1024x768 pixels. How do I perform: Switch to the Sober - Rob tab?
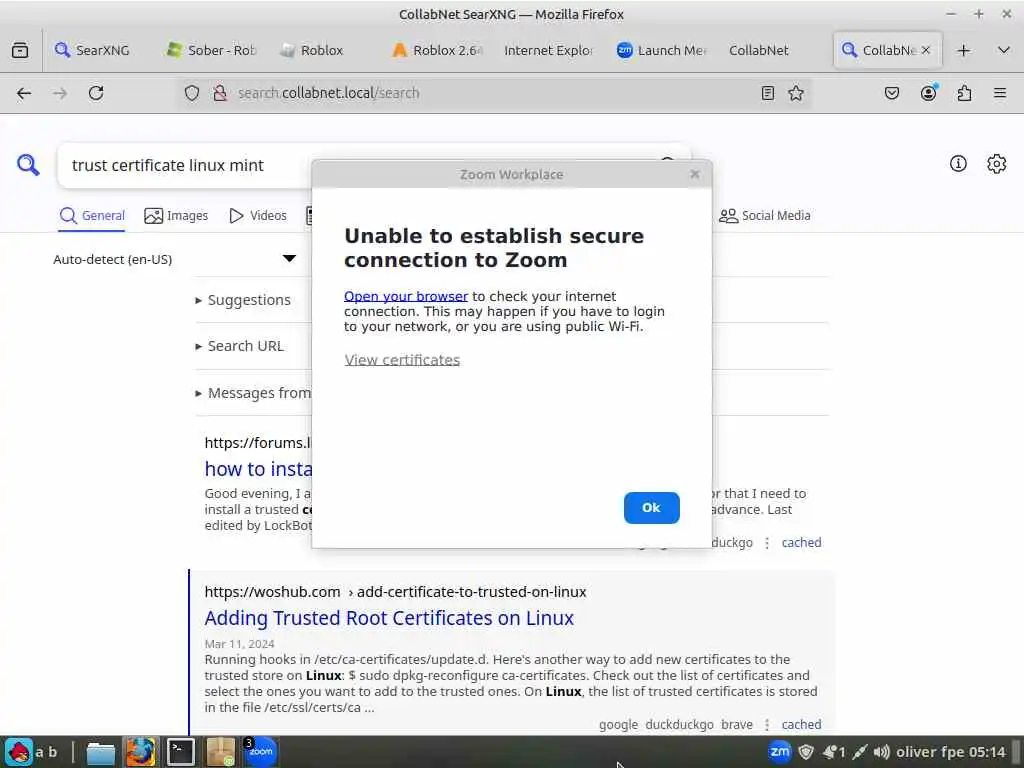point(212,50)
